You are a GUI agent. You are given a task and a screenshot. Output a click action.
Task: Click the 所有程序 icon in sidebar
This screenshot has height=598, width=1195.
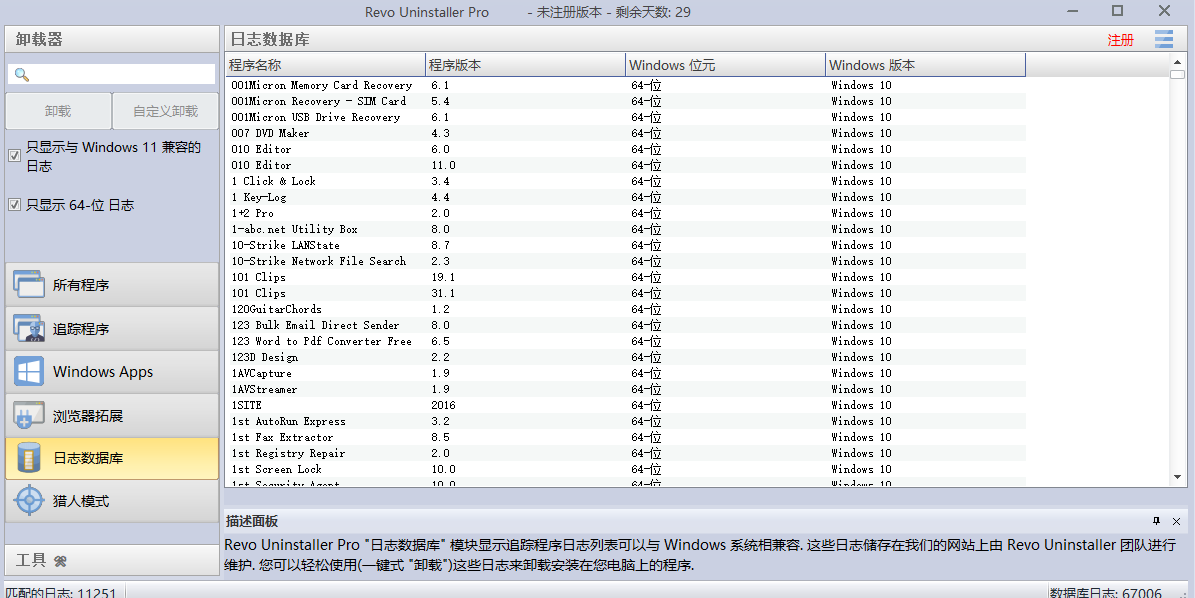(x=29, y=285)
